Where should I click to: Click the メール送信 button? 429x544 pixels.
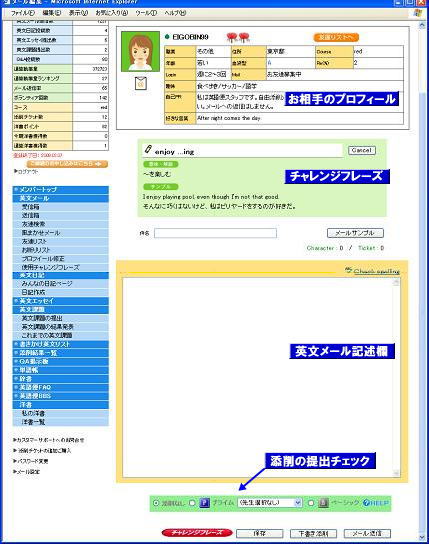(367, 533)
